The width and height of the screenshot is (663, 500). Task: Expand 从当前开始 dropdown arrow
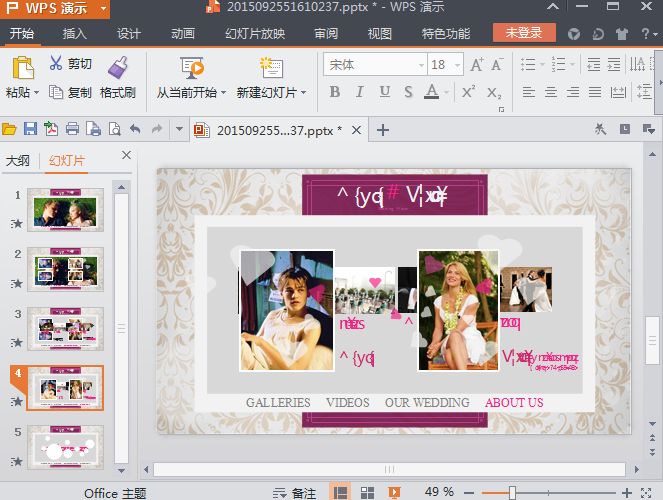tap(223, 92)
